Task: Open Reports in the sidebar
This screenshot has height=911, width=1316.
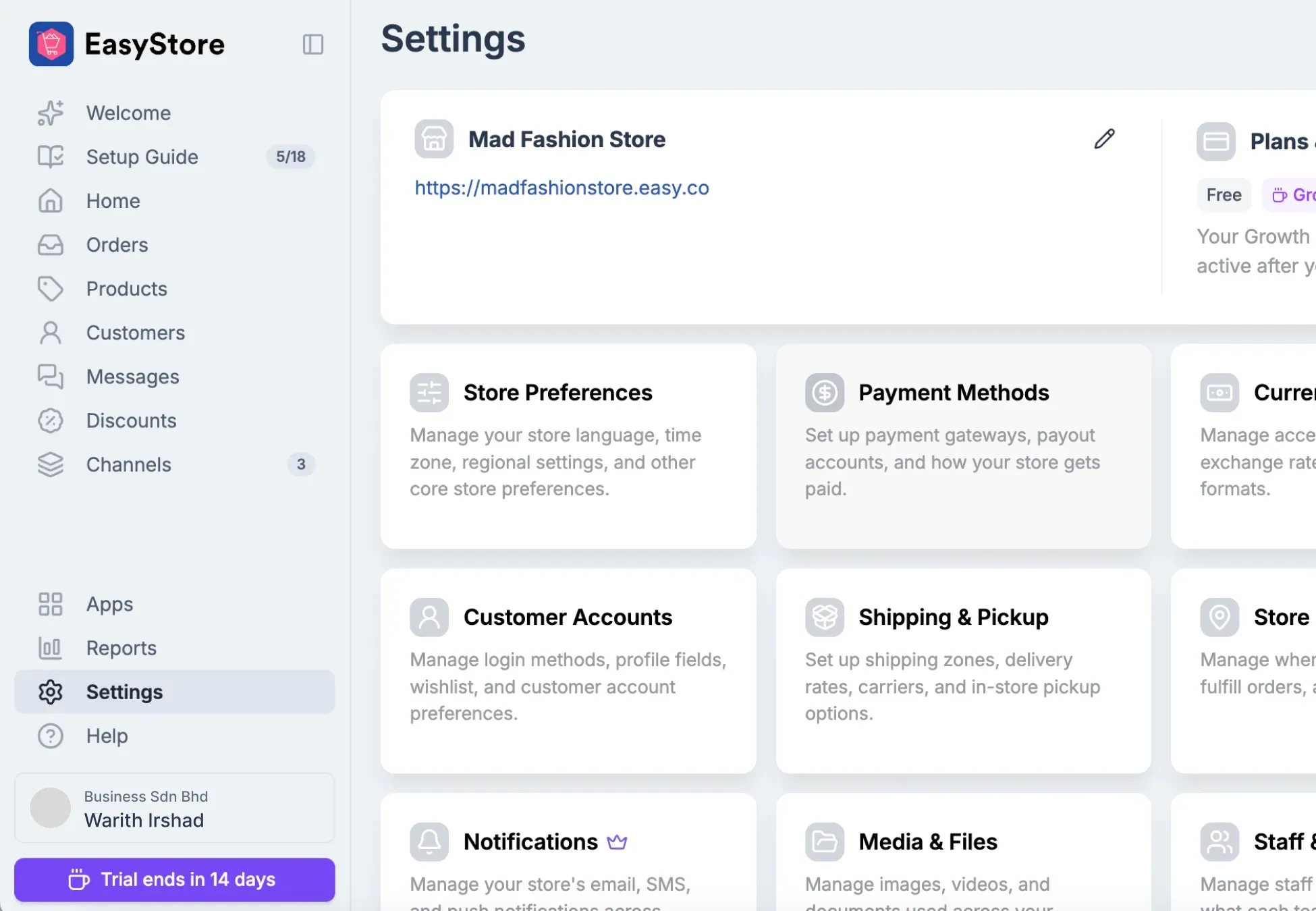Action: click(175, 648)
